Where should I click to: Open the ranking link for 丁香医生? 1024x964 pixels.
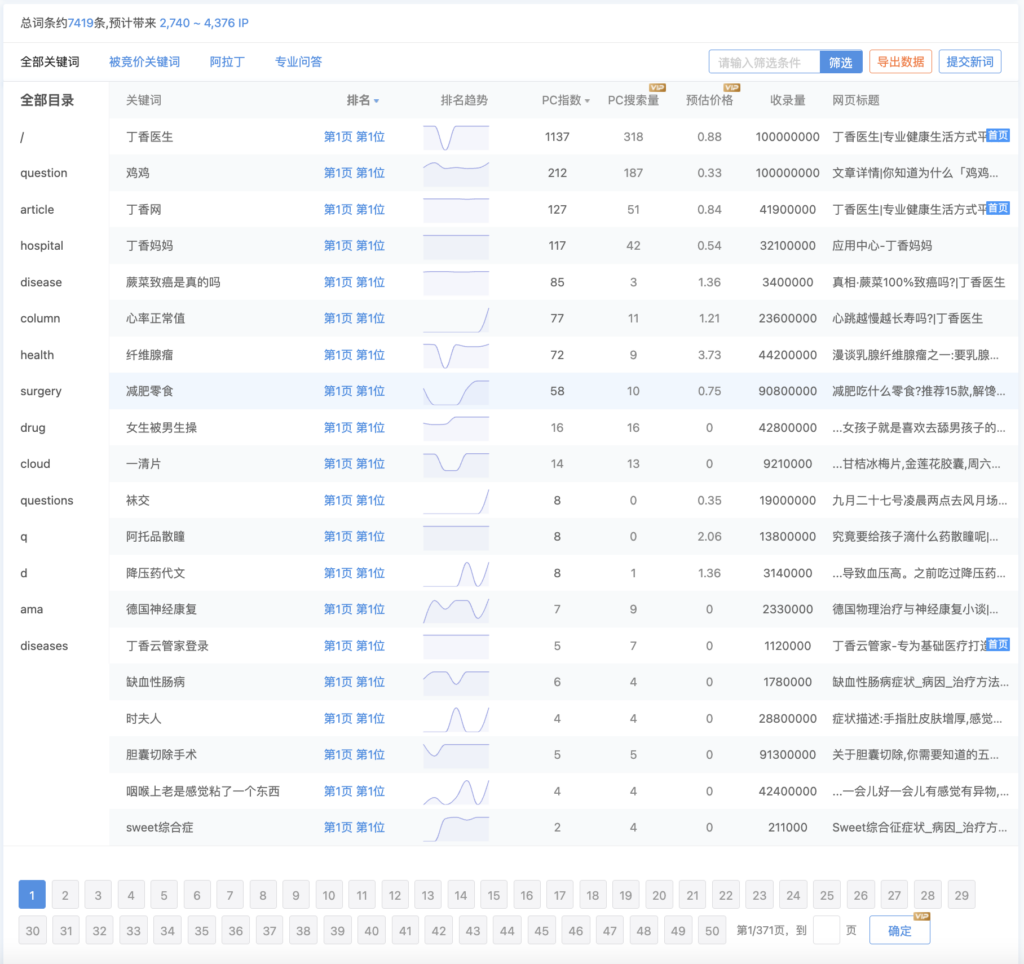(x=354, y=137)
